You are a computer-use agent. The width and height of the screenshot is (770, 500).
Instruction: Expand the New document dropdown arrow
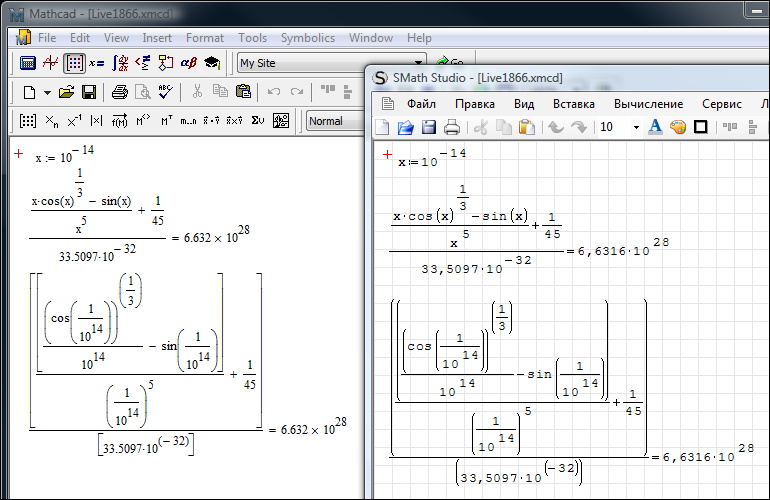[46, 92]
